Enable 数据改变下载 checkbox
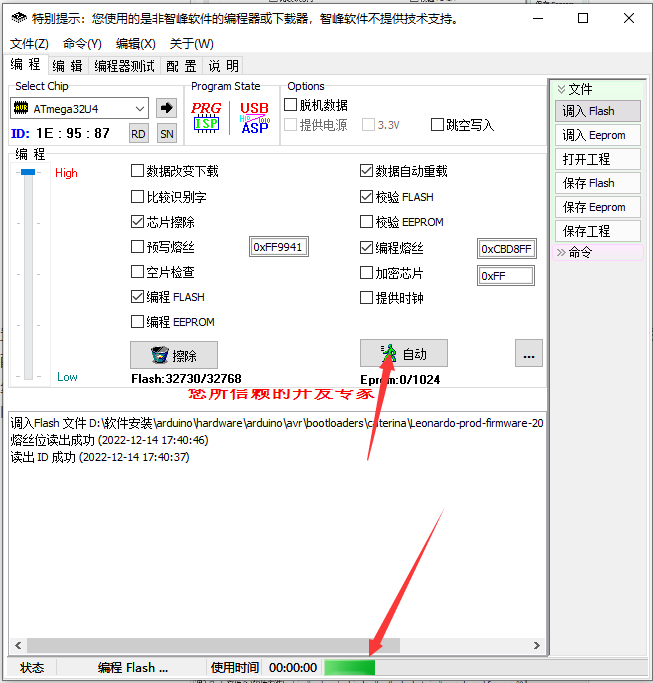The width and height of the screenshot is (653, 683). point(138,171)
